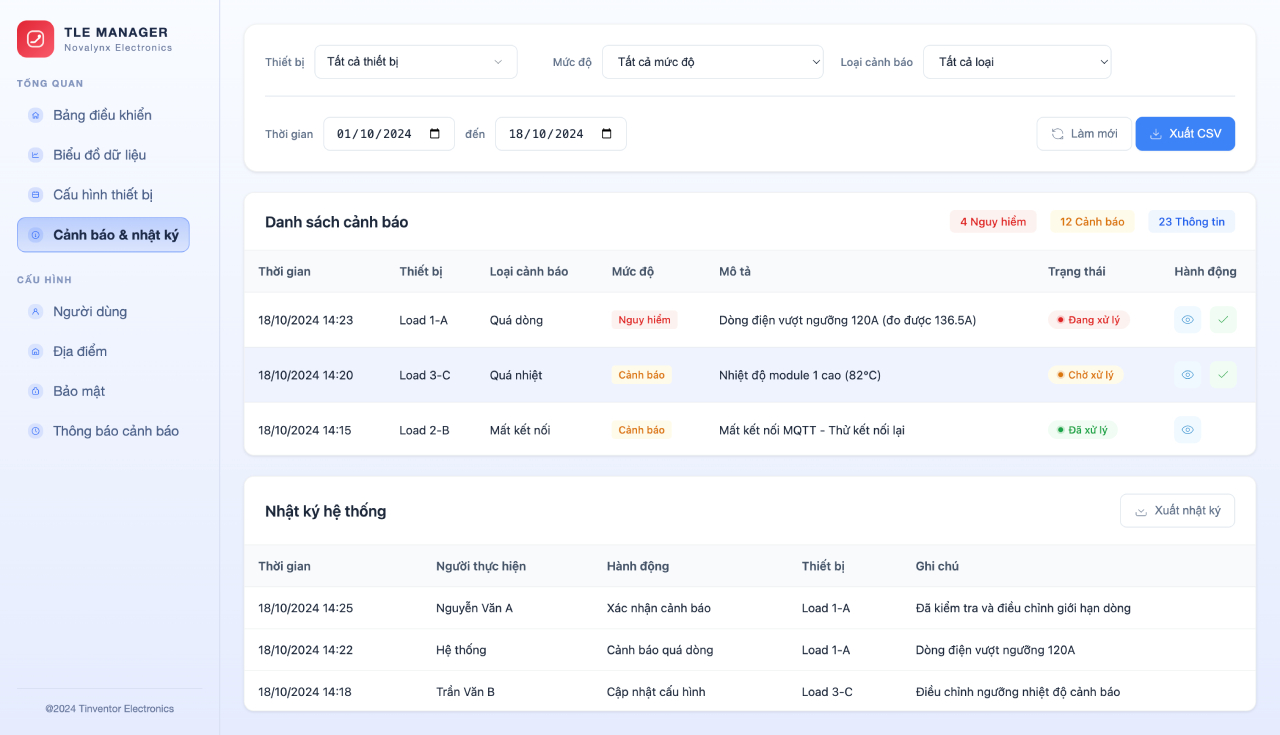Click the Làm mới refresh button
This screenshot has height=735, width=1280.
click(x=1084, y=134)
